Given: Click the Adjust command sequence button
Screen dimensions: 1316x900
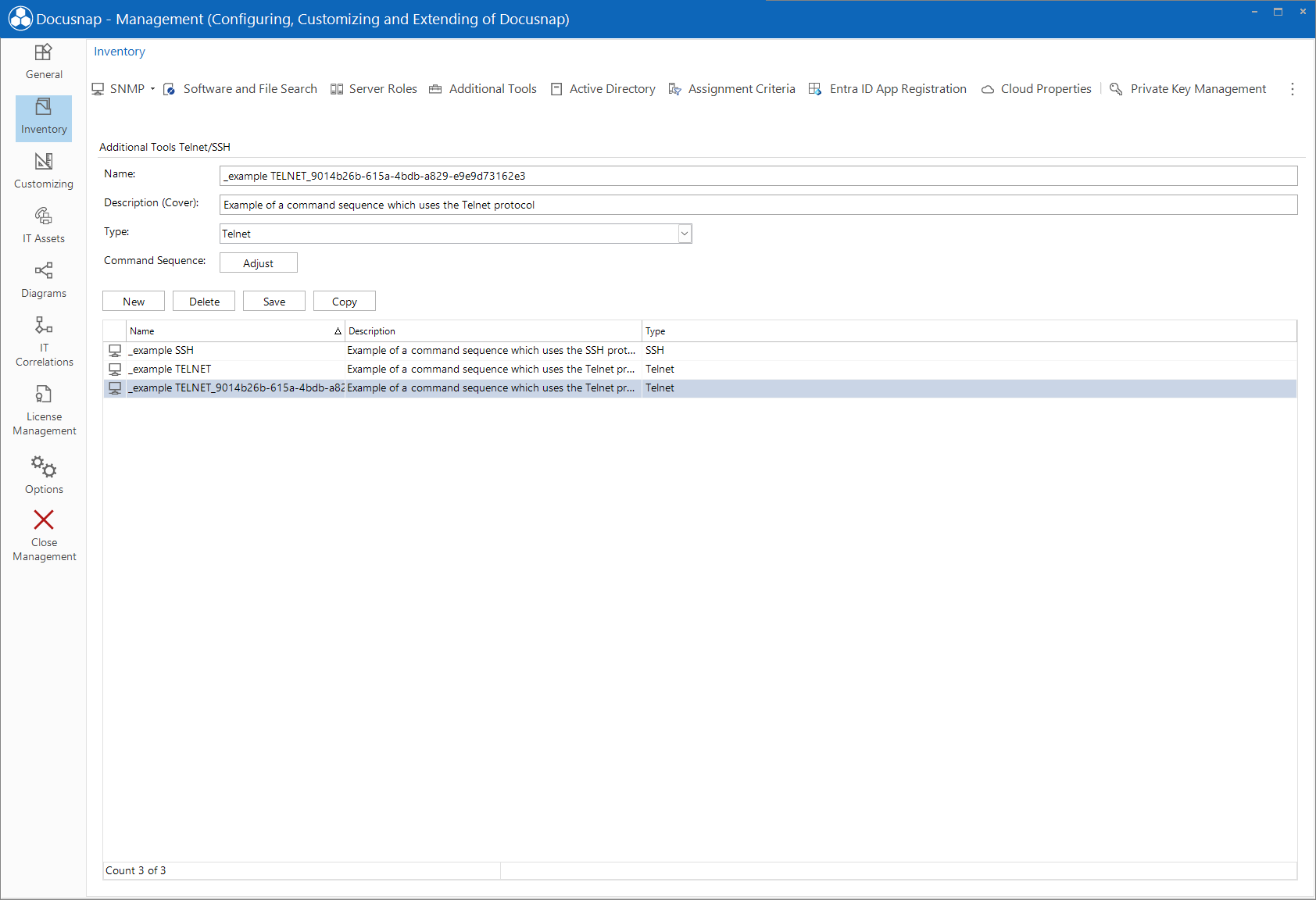Looking at the screenshot, I should (x=259, y=263).
